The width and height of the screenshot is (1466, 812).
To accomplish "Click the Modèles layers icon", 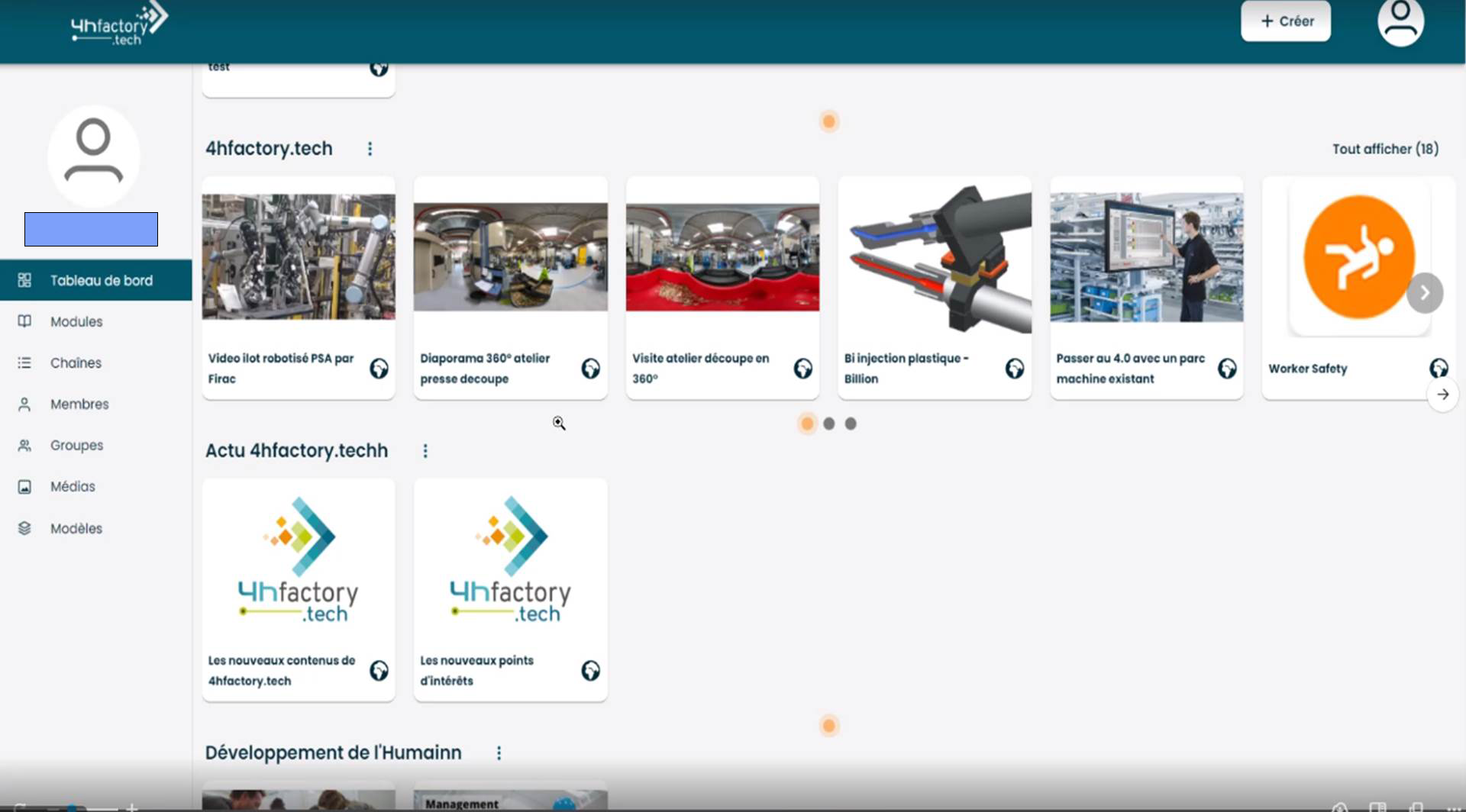I will tap(24, 528).
